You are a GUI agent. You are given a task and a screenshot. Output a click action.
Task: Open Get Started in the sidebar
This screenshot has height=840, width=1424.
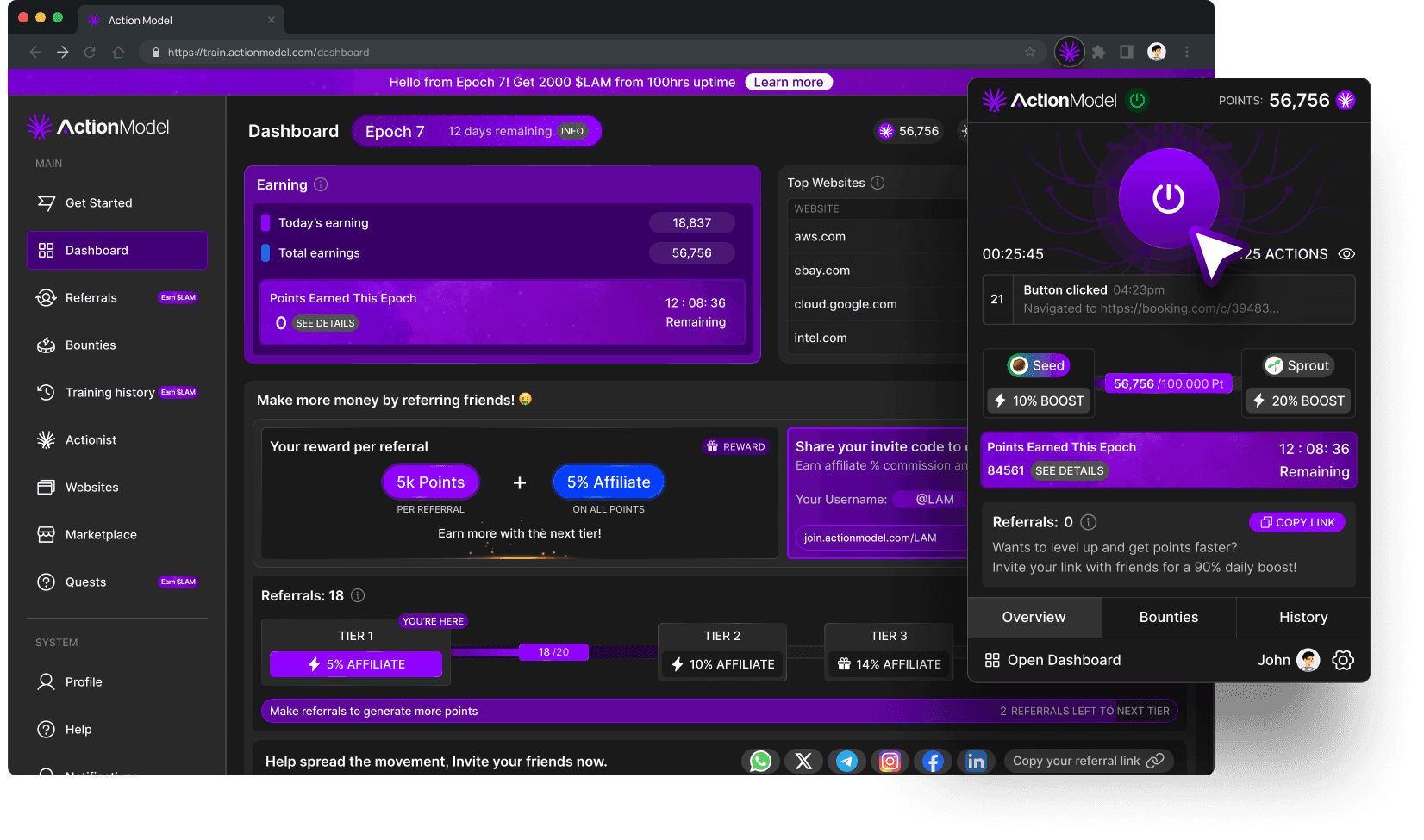point(117,202)
